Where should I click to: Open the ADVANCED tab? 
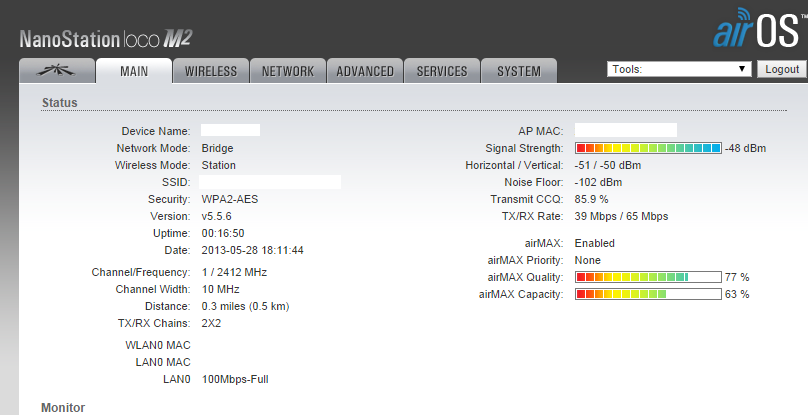(x=365, y=71)
